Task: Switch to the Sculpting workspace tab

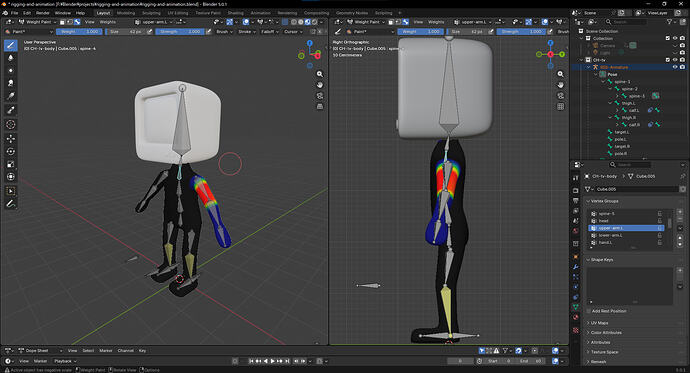Action: [x=151, y=13]
